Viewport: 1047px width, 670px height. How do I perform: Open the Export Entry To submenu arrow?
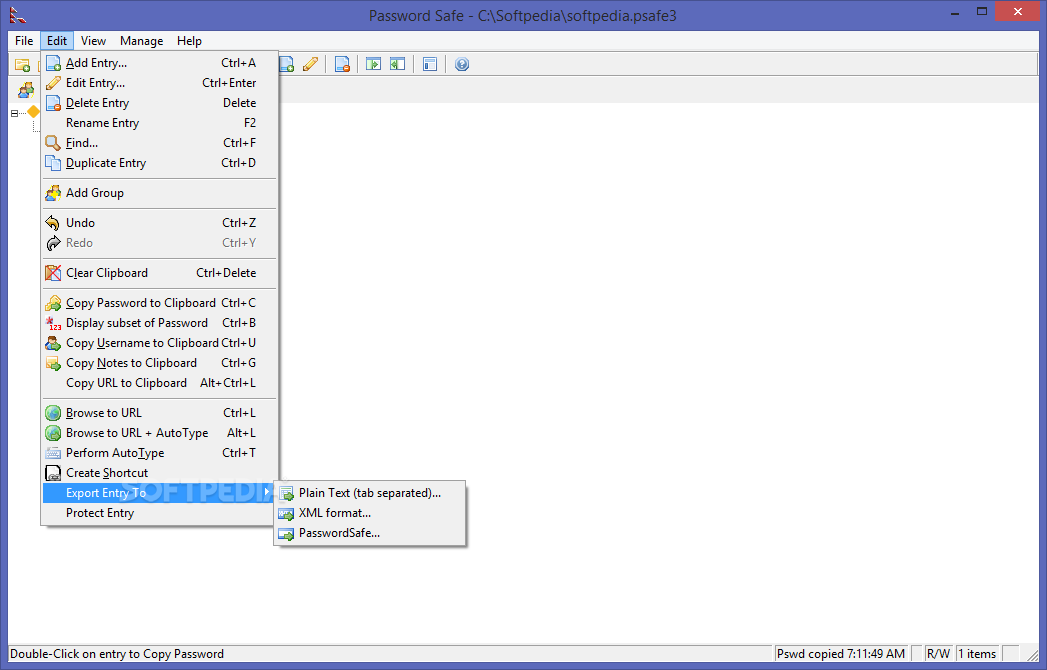point(267,492)
